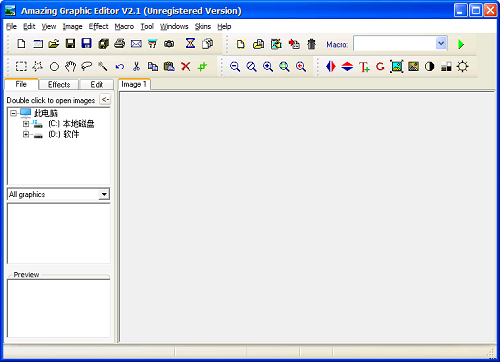Viewport: 500px width, 362px height.
Task: Flip image horizontally
Action: (x=331, y=66)
